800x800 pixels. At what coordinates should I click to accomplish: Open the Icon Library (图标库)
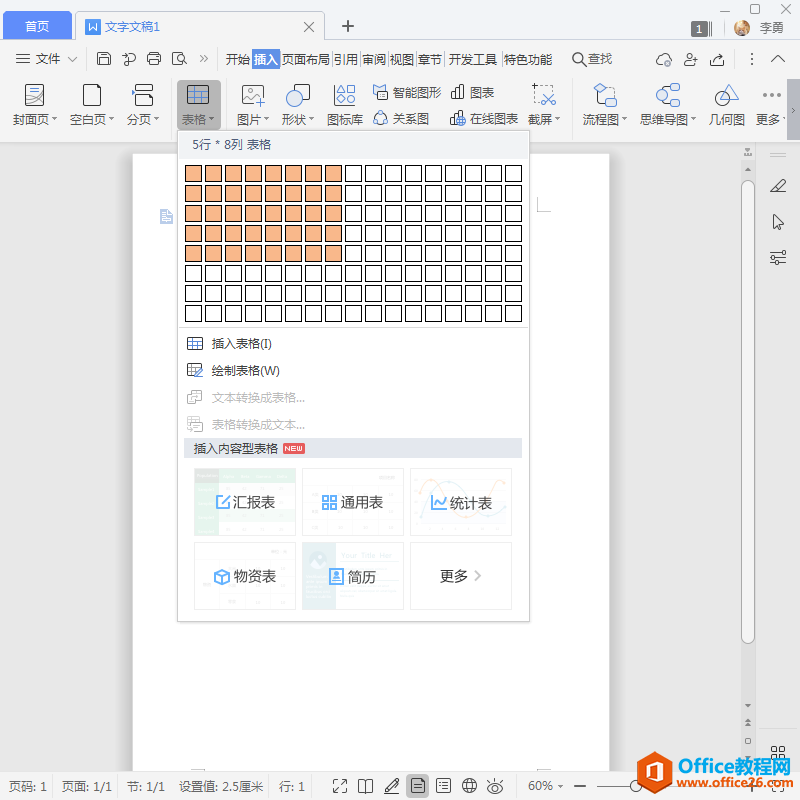coord(345,106)
